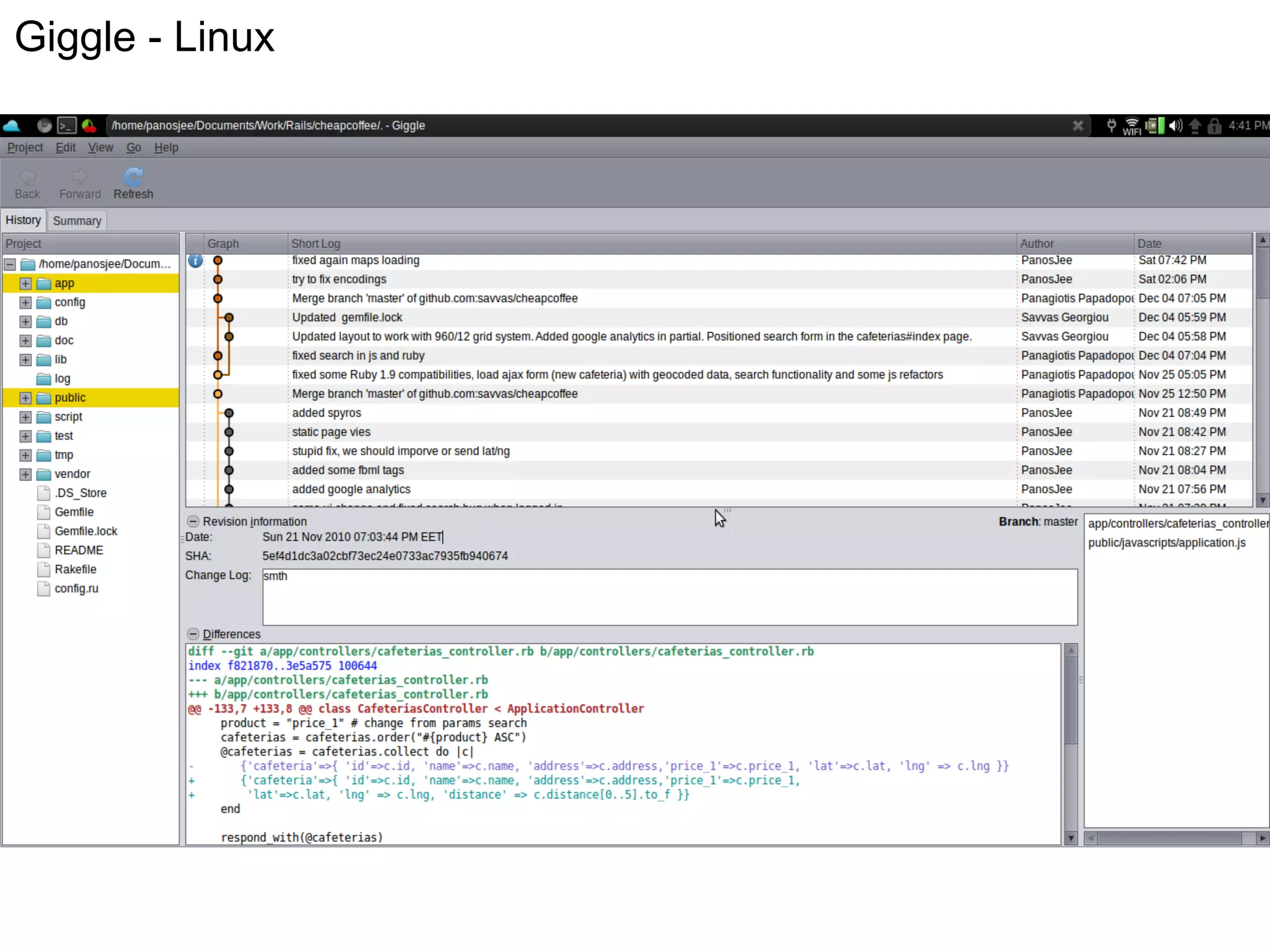
Task: Open the terminal icon in top panel
Action: [66, 126]
